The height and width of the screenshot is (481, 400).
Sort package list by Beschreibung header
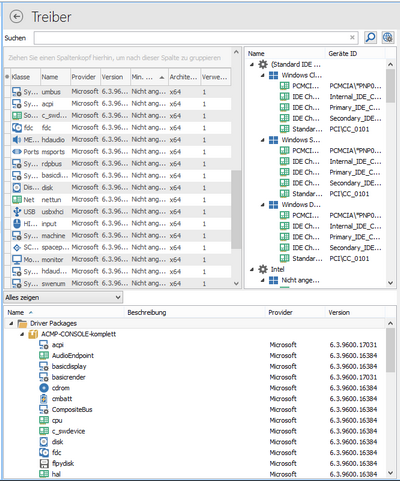click(195, 313)
